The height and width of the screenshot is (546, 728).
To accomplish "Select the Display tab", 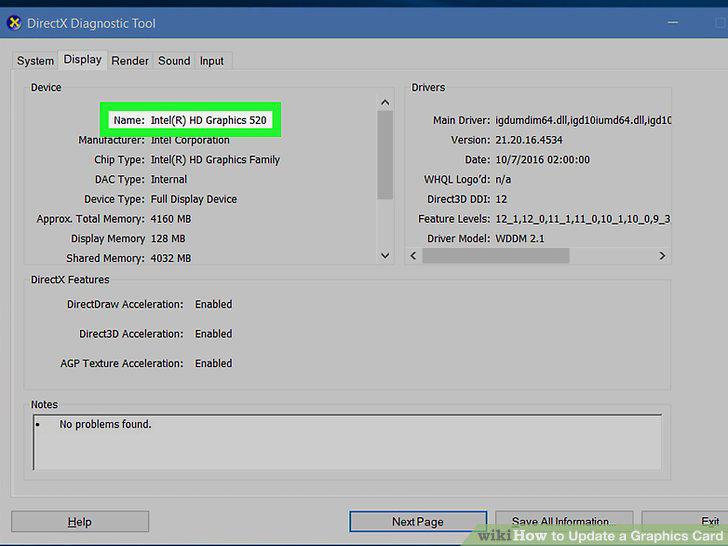I will pos(83,59).
